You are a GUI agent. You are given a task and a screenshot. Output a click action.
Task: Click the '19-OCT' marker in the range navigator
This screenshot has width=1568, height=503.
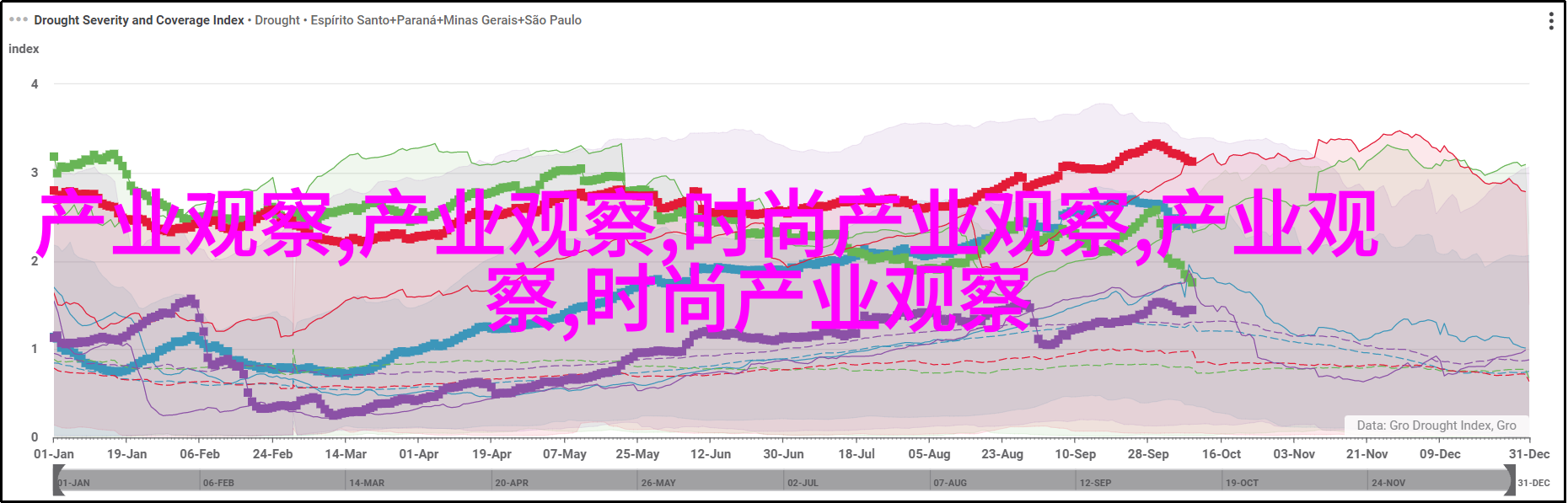point(1242,483)
